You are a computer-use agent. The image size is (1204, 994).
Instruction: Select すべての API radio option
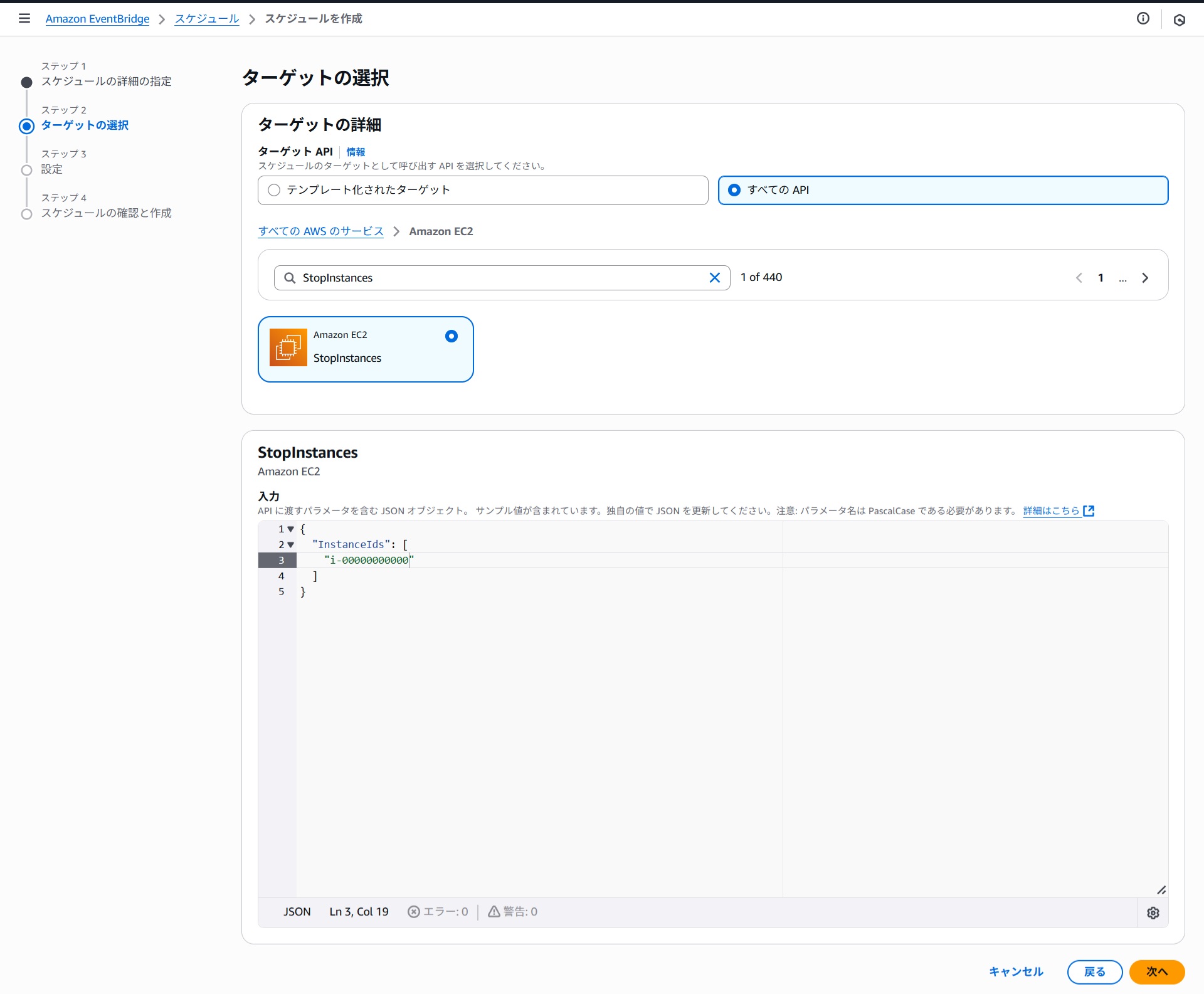[734, 190]
